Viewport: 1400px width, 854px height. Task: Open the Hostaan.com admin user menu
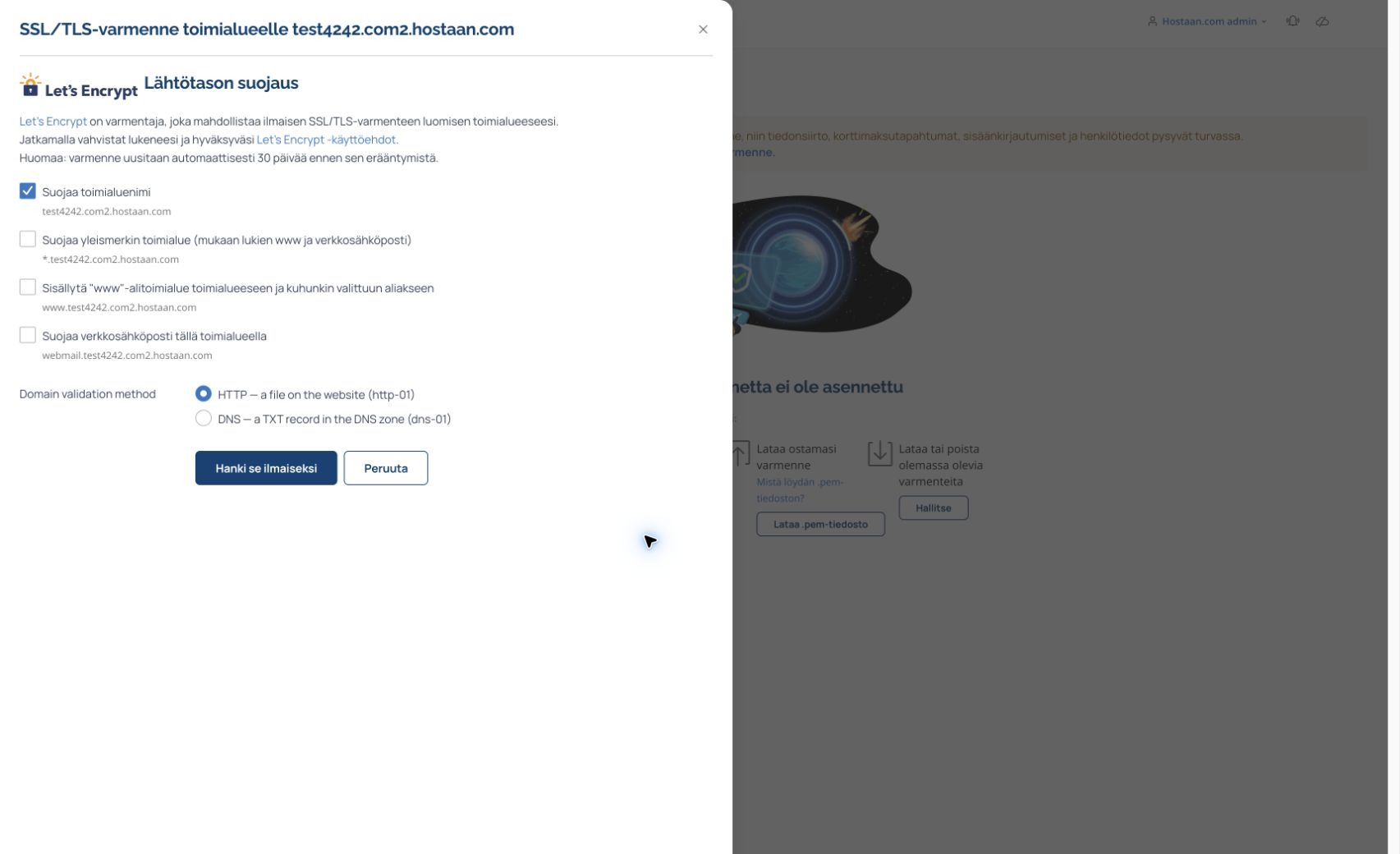click(x=1207, y=21)
